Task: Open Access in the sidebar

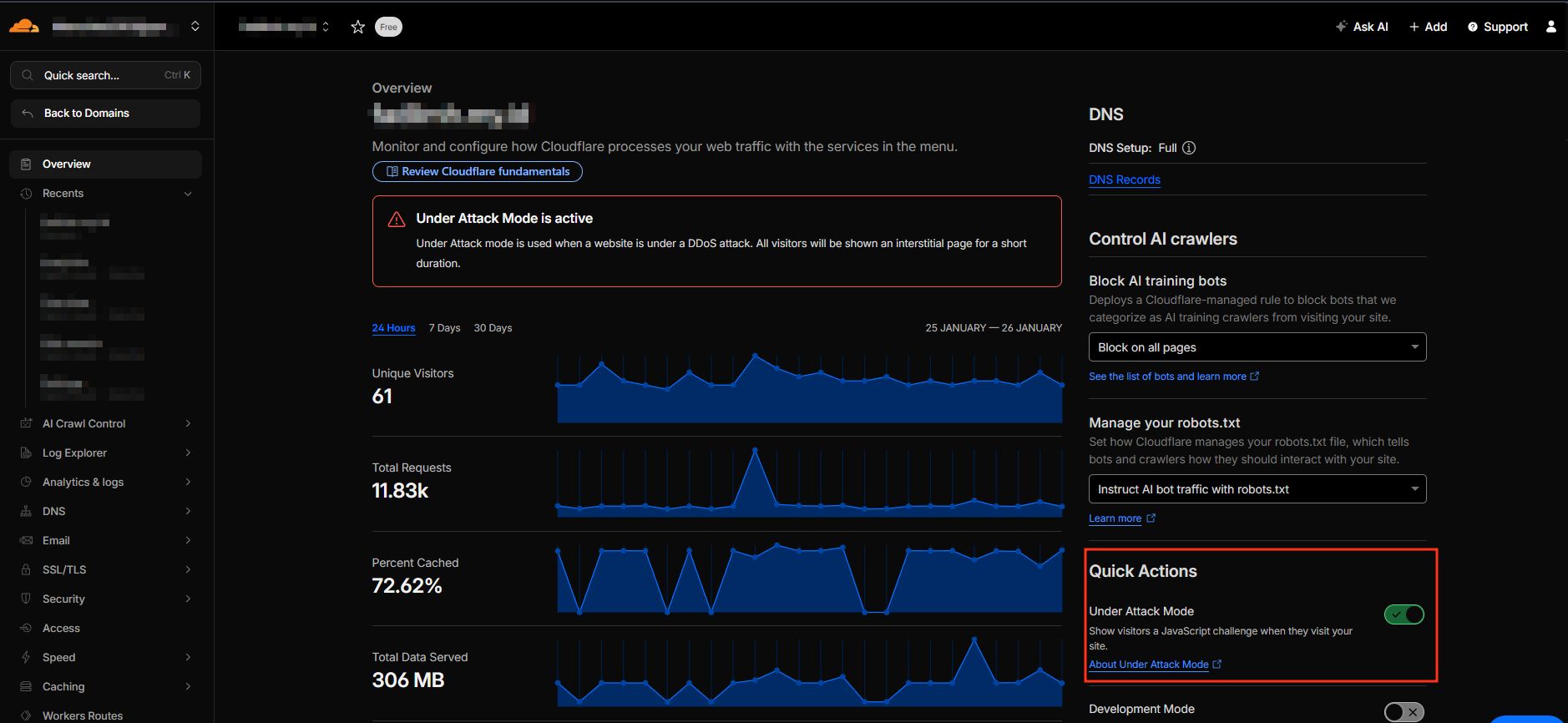Action: (x=106, y=628)
